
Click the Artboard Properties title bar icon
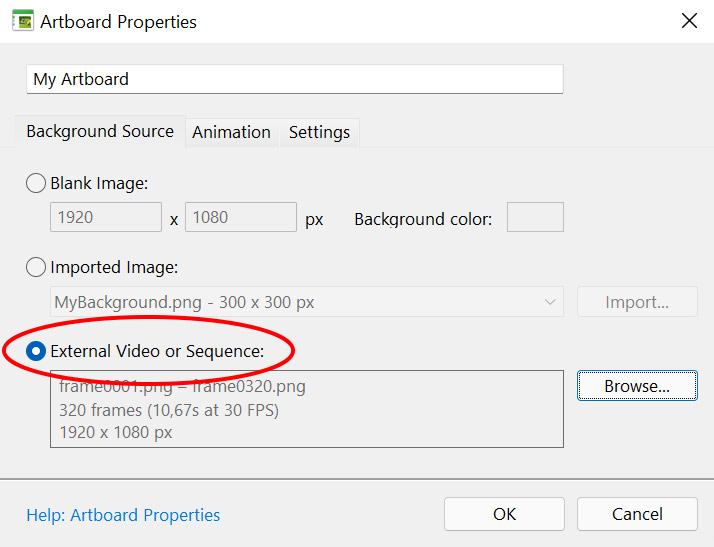point(23,20)
